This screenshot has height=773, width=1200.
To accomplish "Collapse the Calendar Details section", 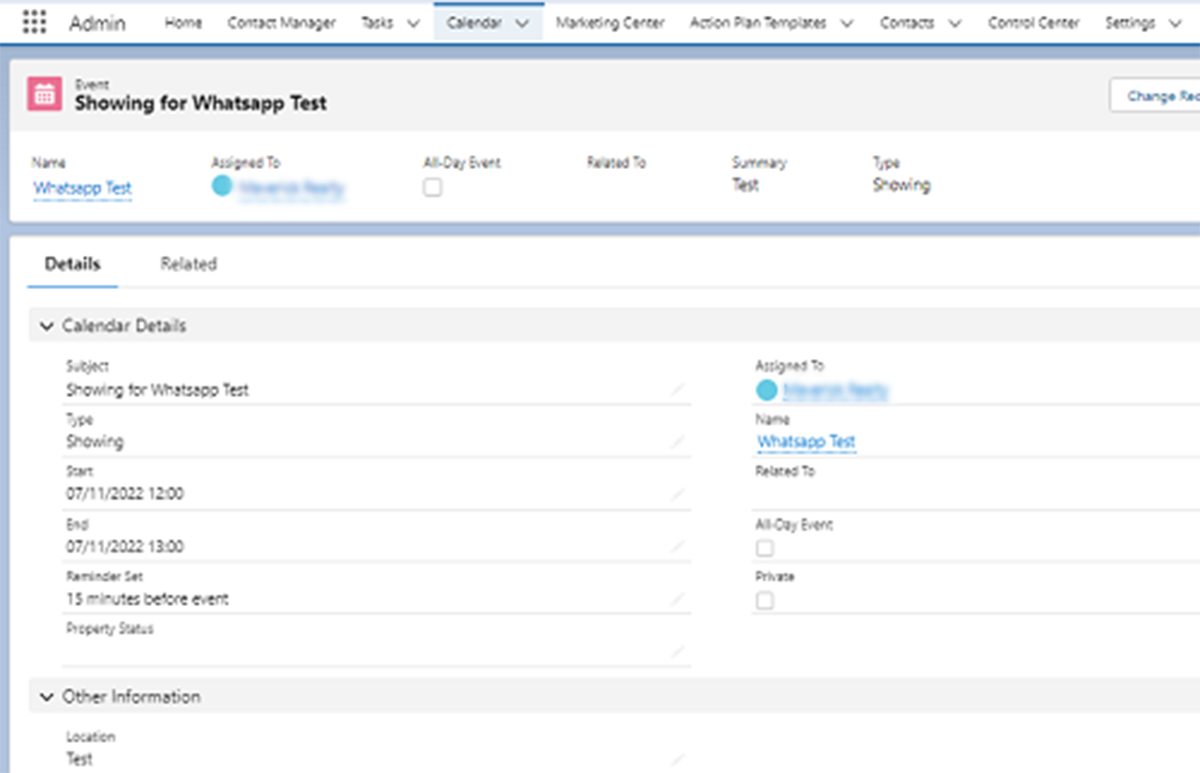I will point(46,326).
